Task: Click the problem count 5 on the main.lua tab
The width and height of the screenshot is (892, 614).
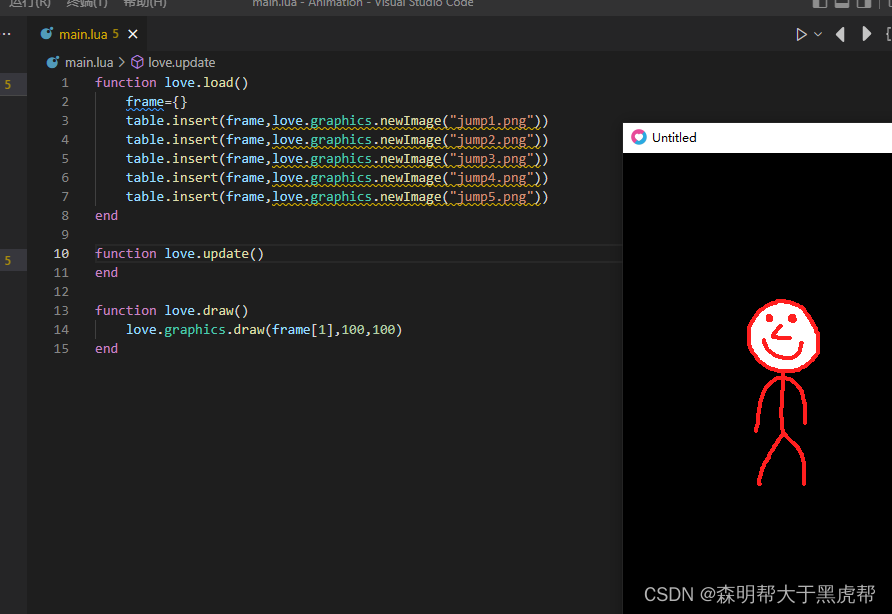Action: (x=115, y=34)
